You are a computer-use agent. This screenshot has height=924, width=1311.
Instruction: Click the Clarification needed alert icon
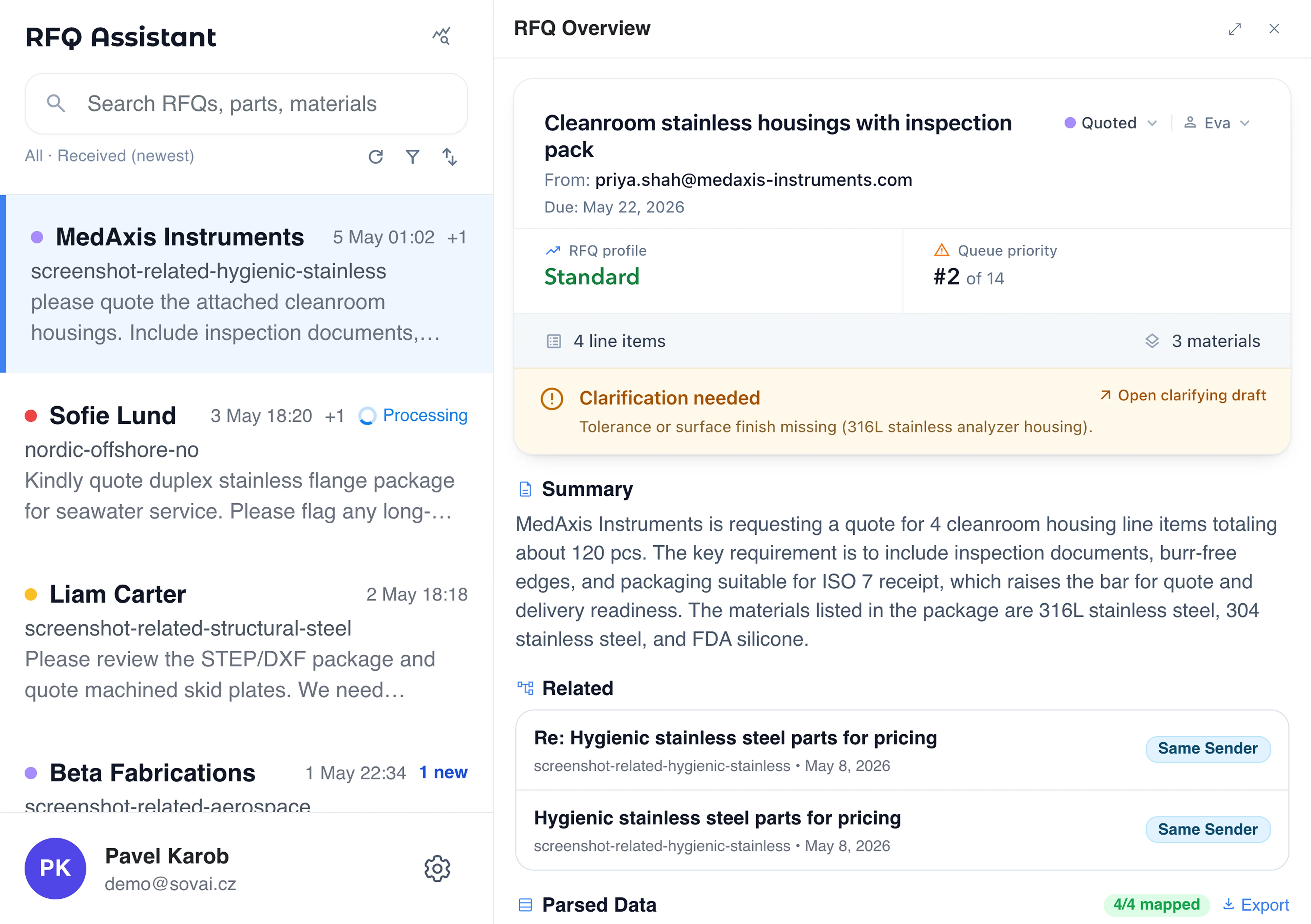pyautogui.click(x=552, y=399)
